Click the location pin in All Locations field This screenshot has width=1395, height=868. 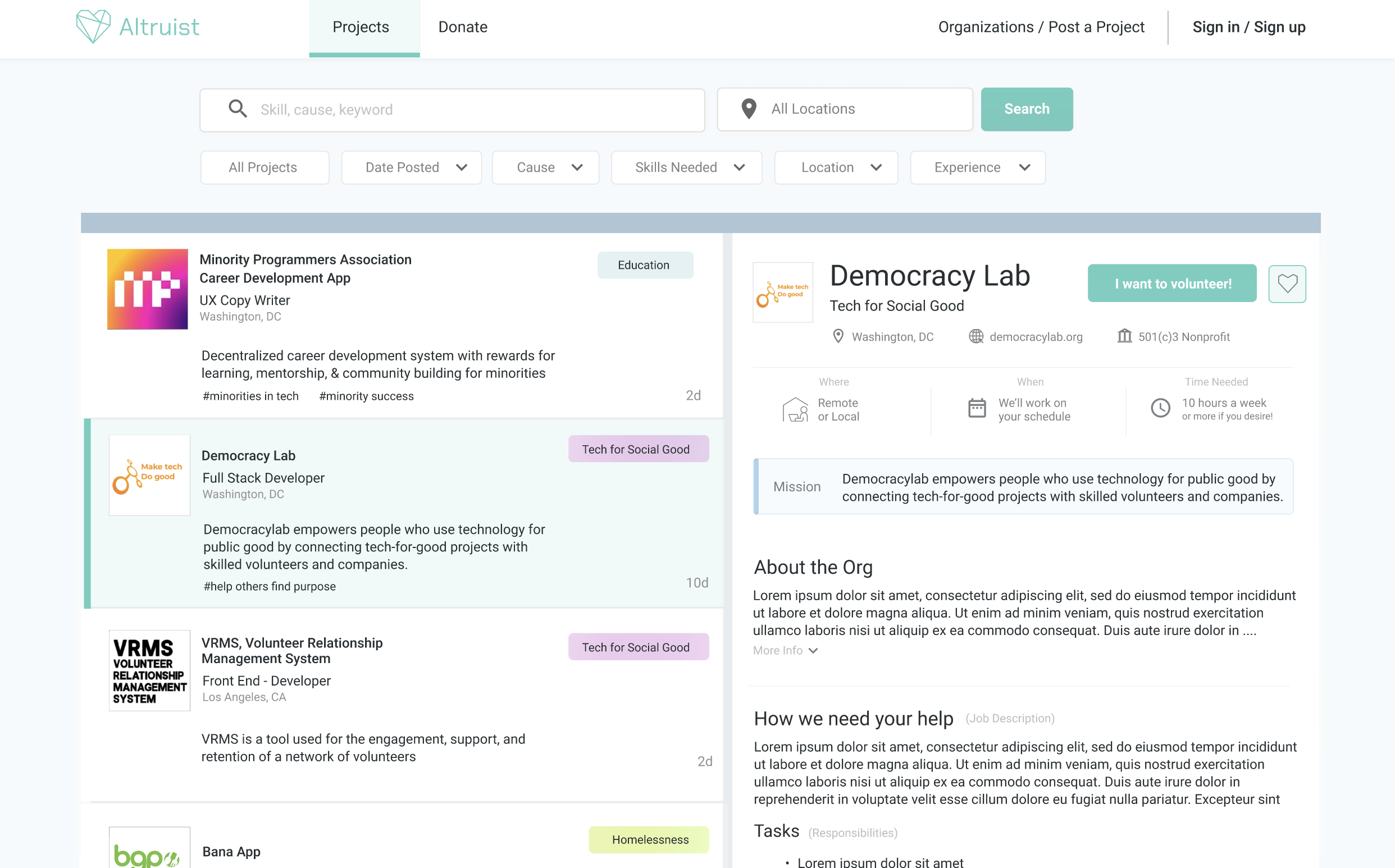[749, 108]
